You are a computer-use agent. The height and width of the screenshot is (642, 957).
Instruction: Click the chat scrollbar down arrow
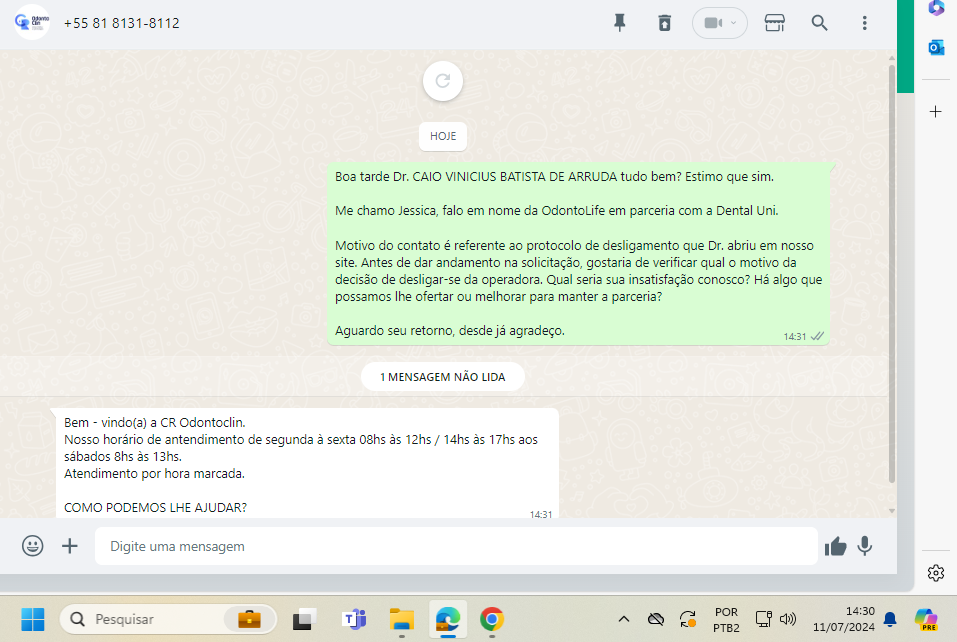click(x=892, y=511)
